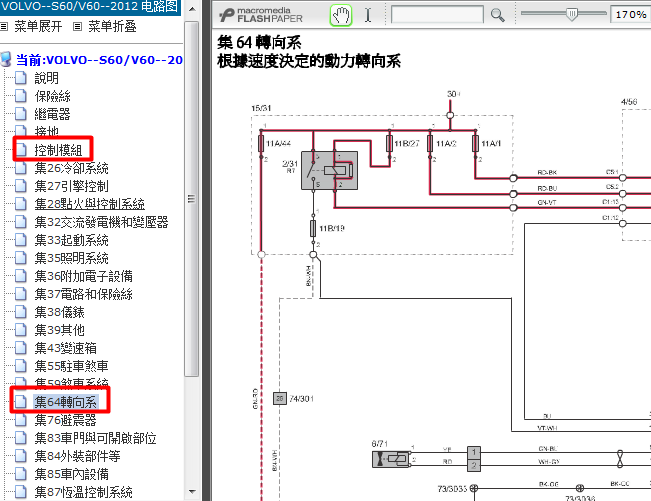
Task: Click the computer icon of root node
Action: [x=6, y=59]
